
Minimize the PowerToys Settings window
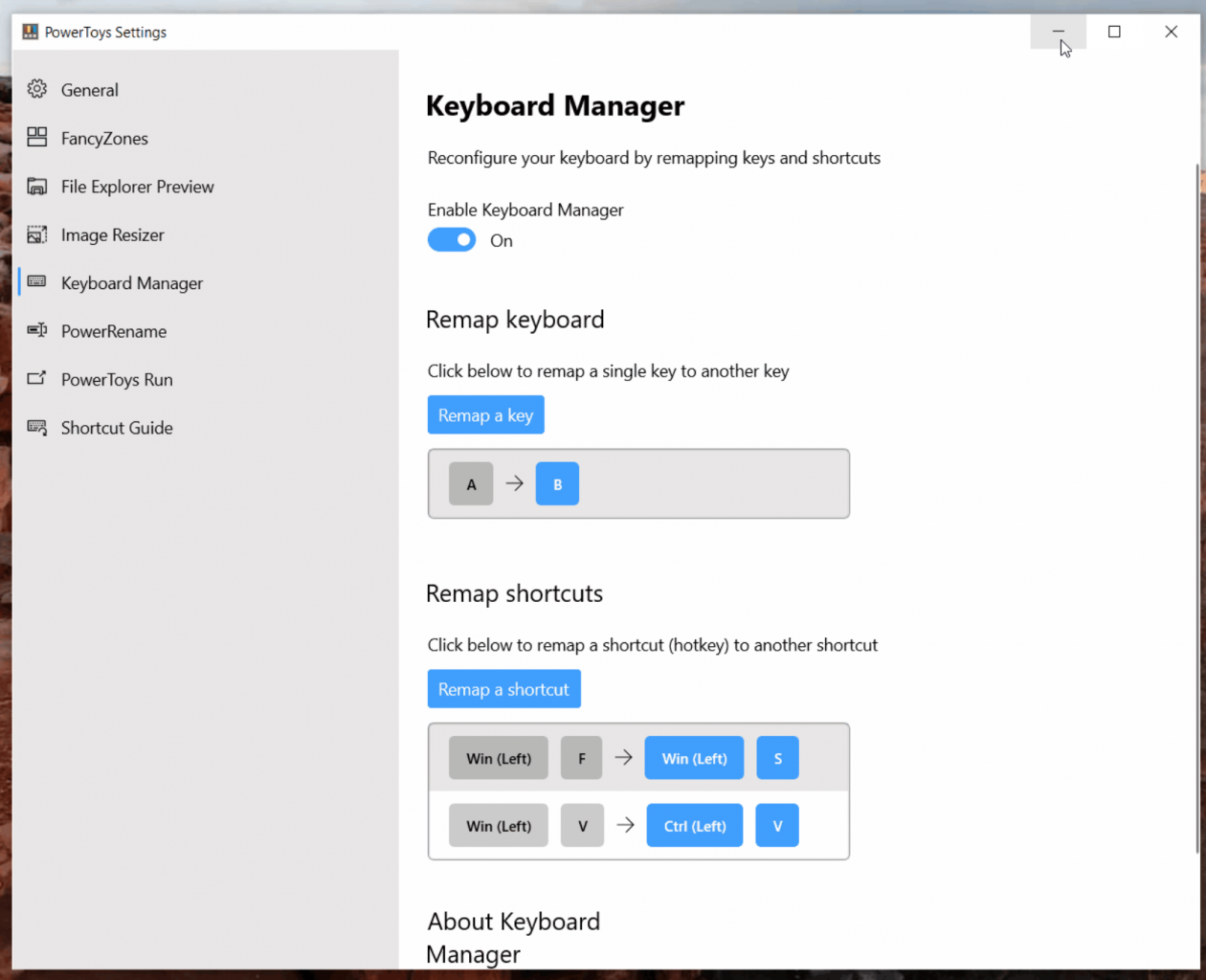point(1059,32)
